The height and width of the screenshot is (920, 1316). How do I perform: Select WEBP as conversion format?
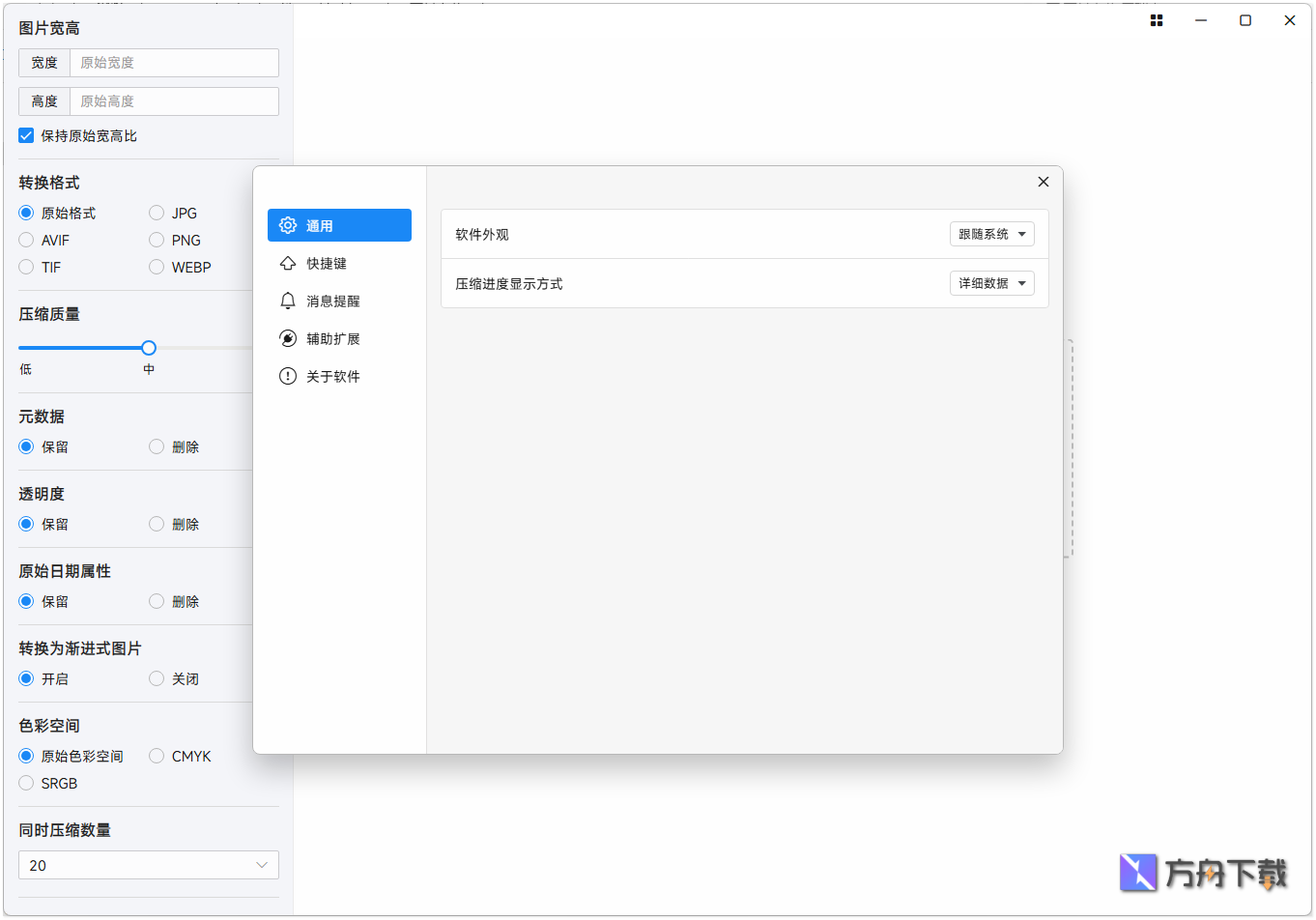(x=157, y=267)
